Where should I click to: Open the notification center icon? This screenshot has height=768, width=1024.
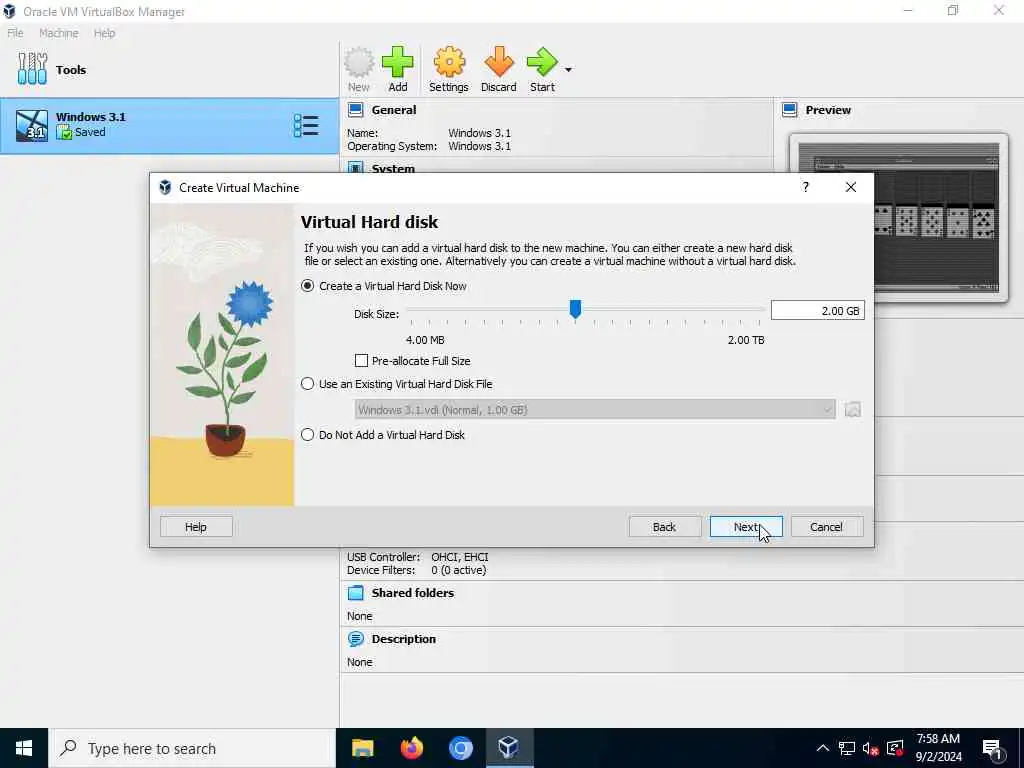click(x=992, y=748)
